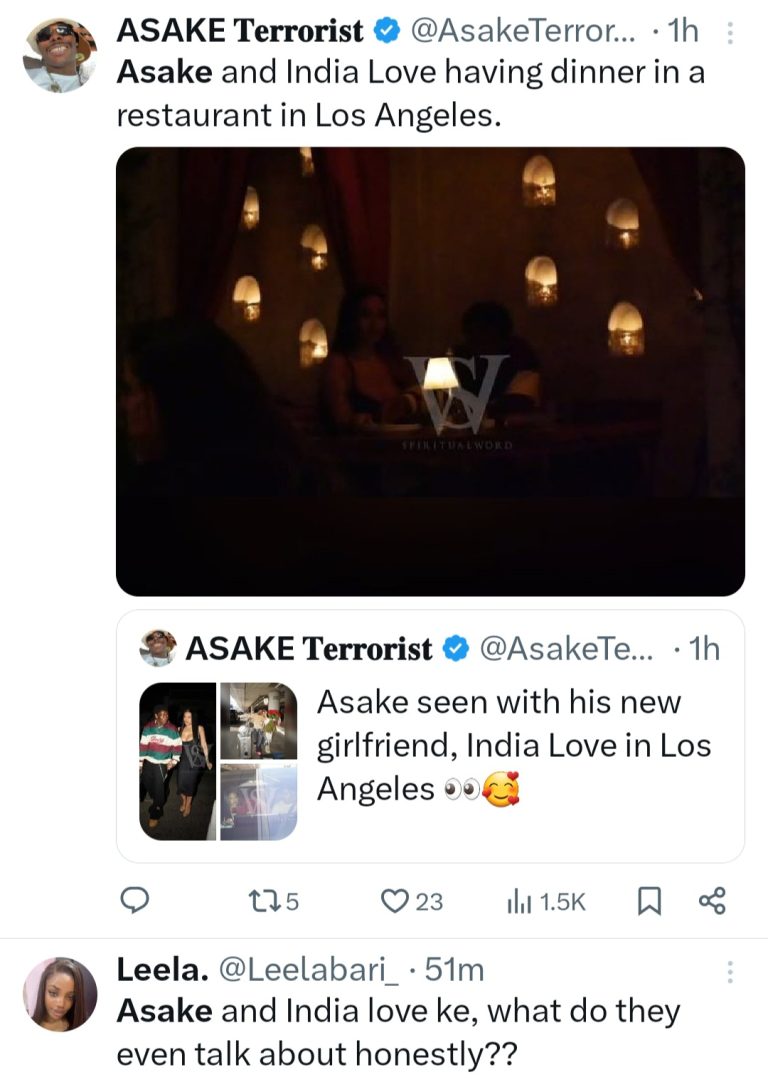Open more options on ASAKE Terrorist tweet
Viewport: 768px width, 1082px height.
(x=729, y=34)
